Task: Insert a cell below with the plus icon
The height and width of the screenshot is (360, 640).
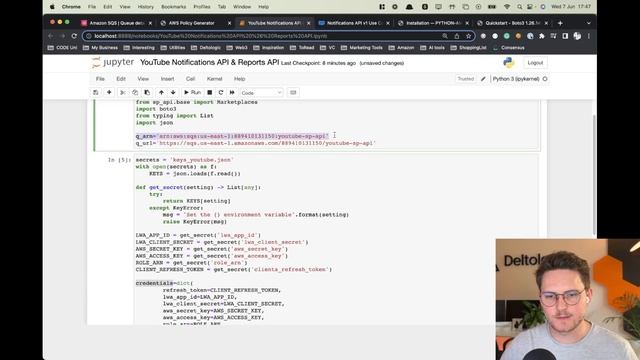Action: 109,93
